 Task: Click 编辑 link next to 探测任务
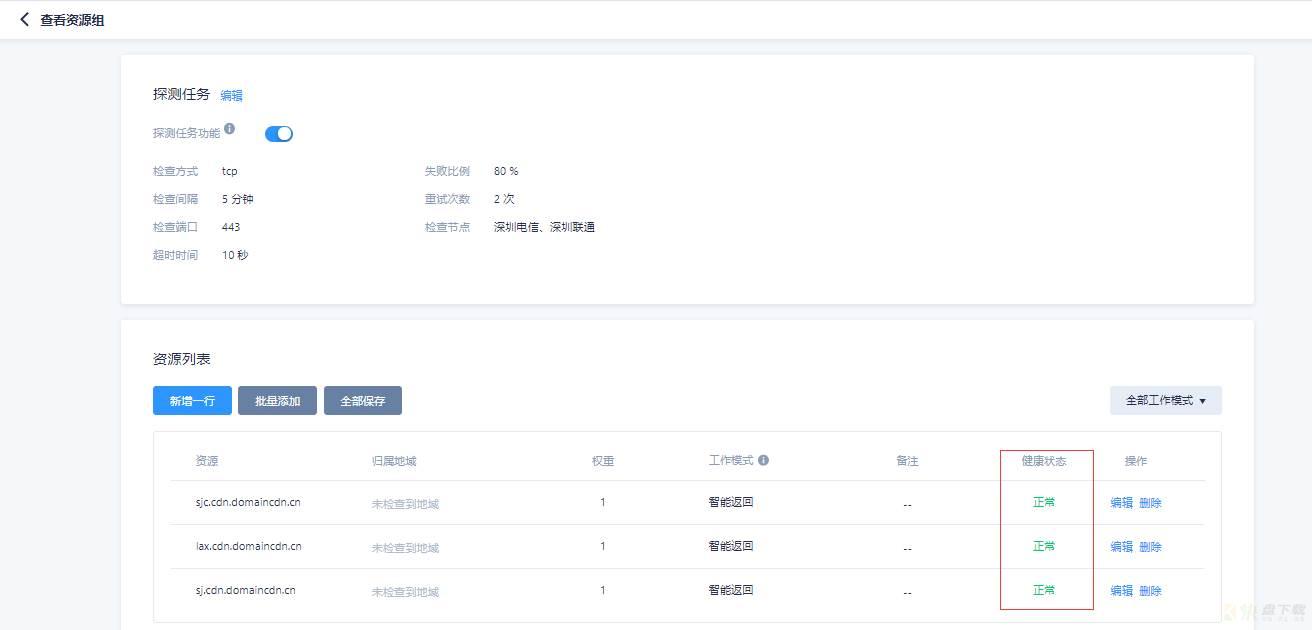pos(231,96)
